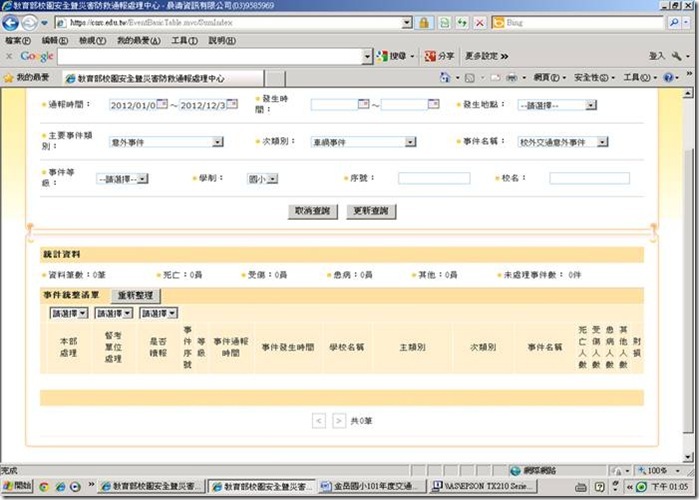Open the 100% zoom level control
This screenshot has height=500, width=699.
[x=659, y=471]
